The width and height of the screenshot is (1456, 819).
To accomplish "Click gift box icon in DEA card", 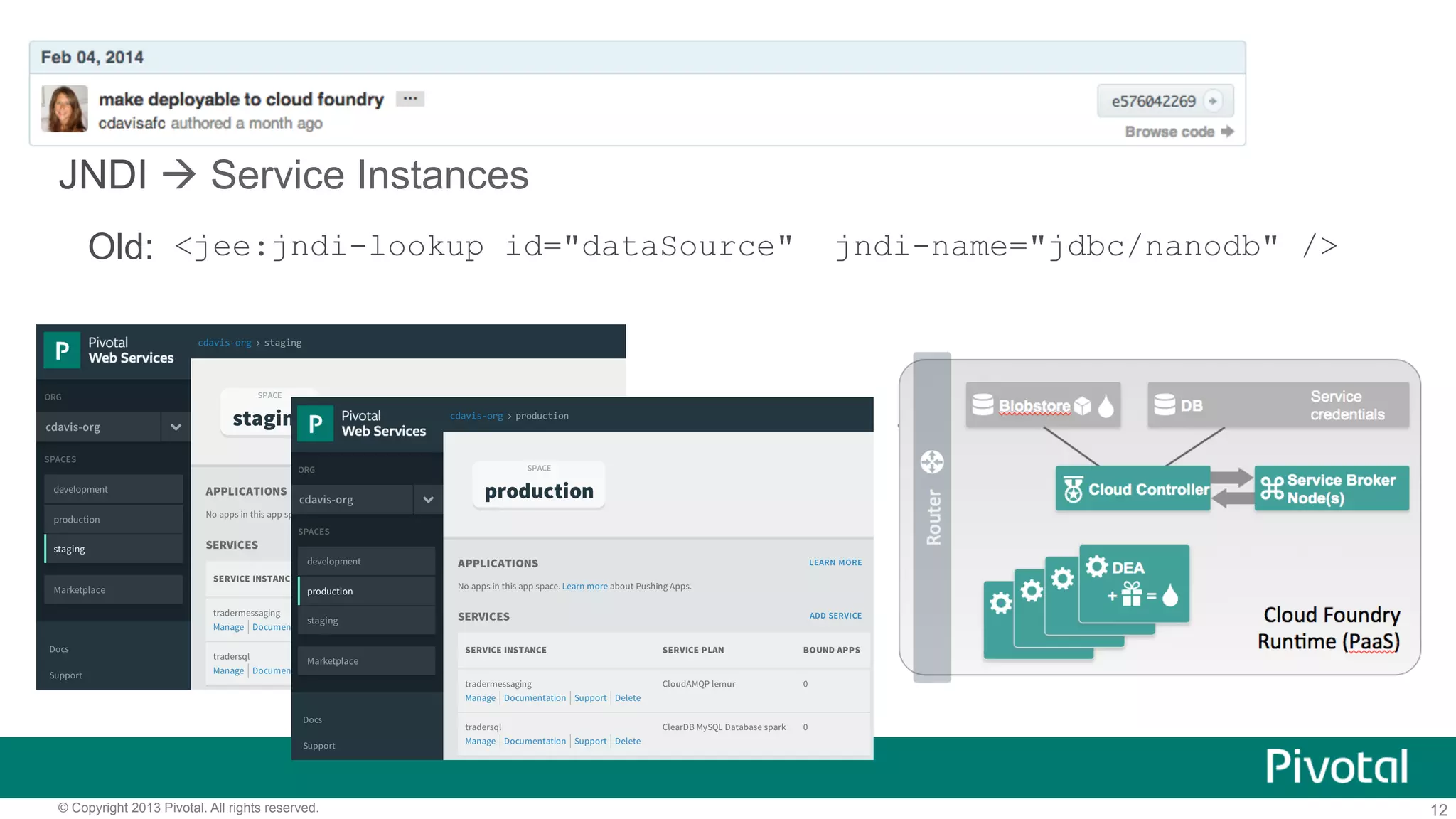I will click(x=1131, y=594).
